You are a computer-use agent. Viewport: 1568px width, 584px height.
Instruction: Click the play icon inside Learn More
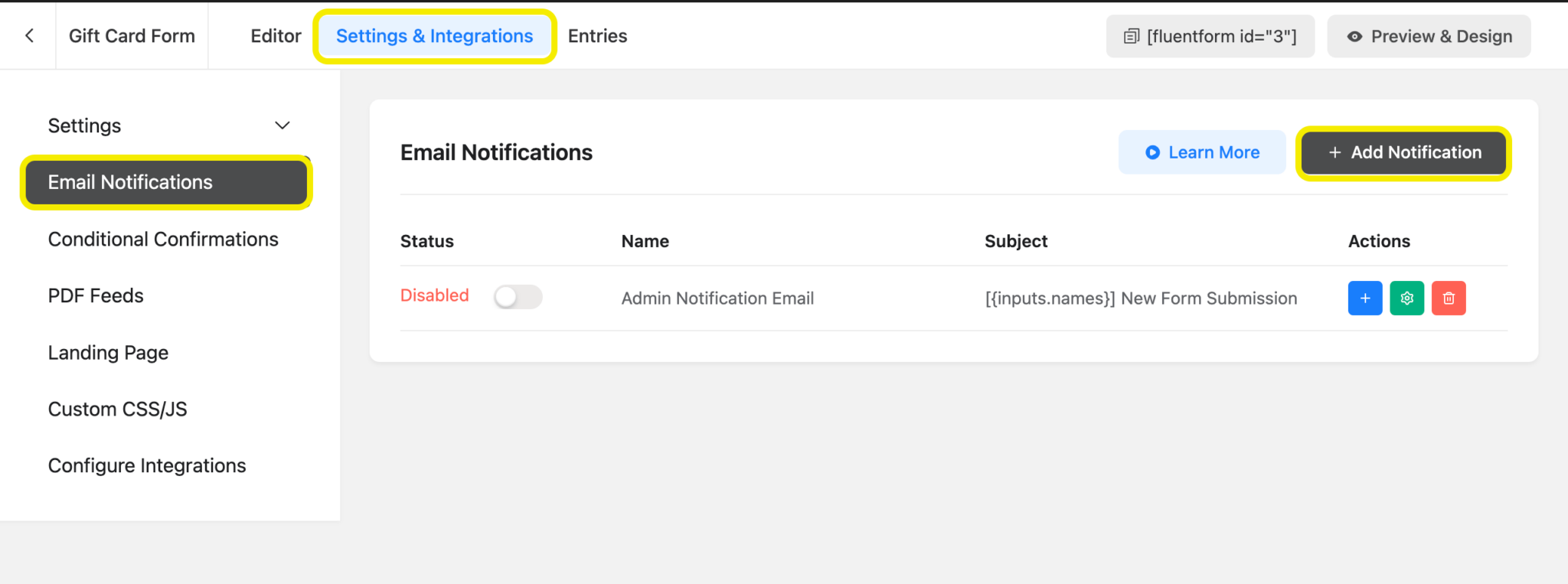[x=1151, y=152]
